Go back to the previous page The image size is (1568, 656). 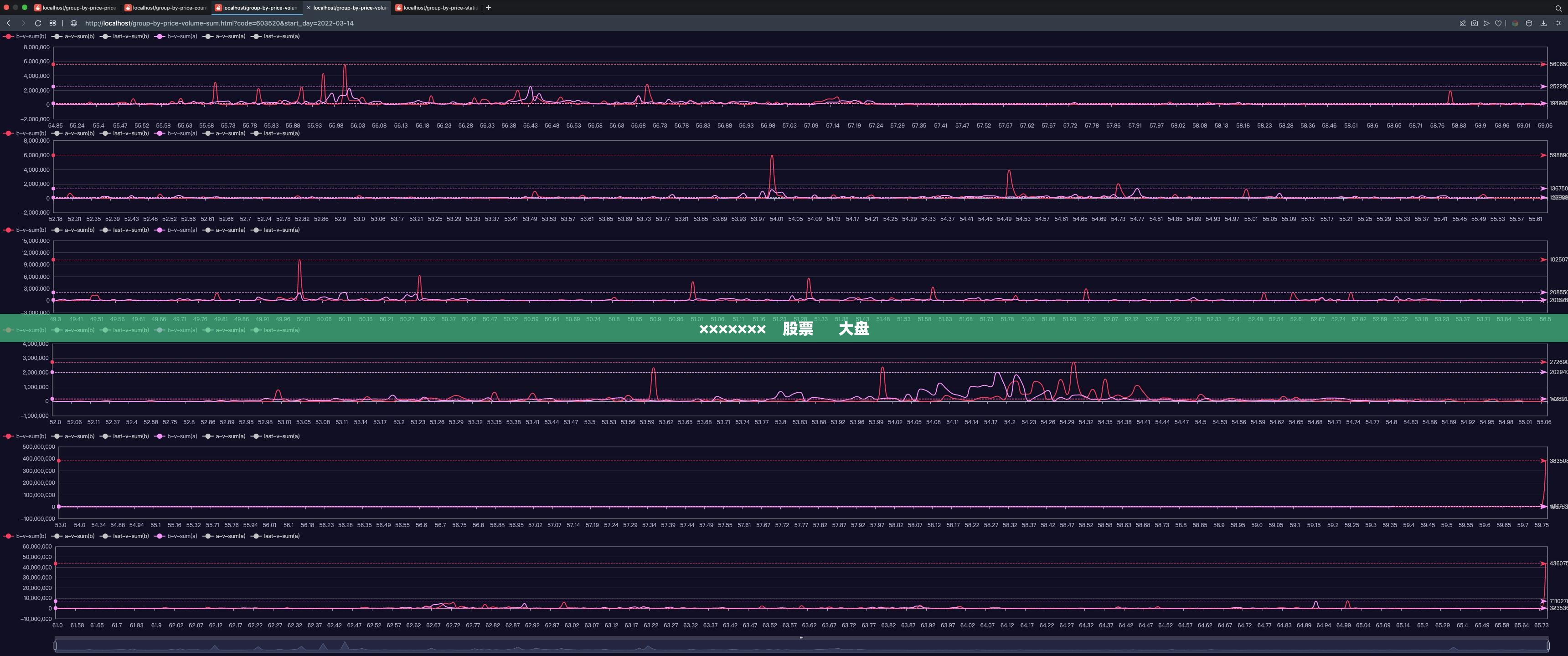coord(9,23)
